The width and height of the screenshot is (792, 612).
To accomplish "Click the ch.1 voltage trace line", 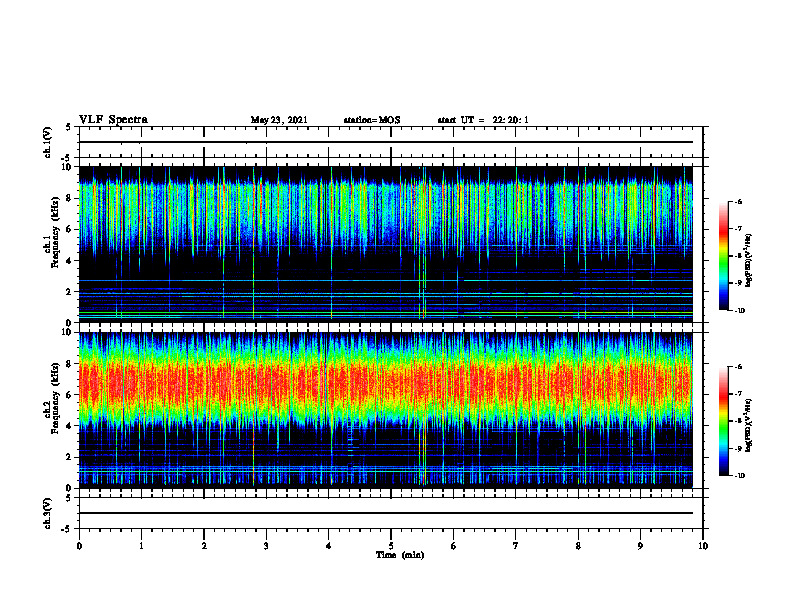I will coord(386,142).
